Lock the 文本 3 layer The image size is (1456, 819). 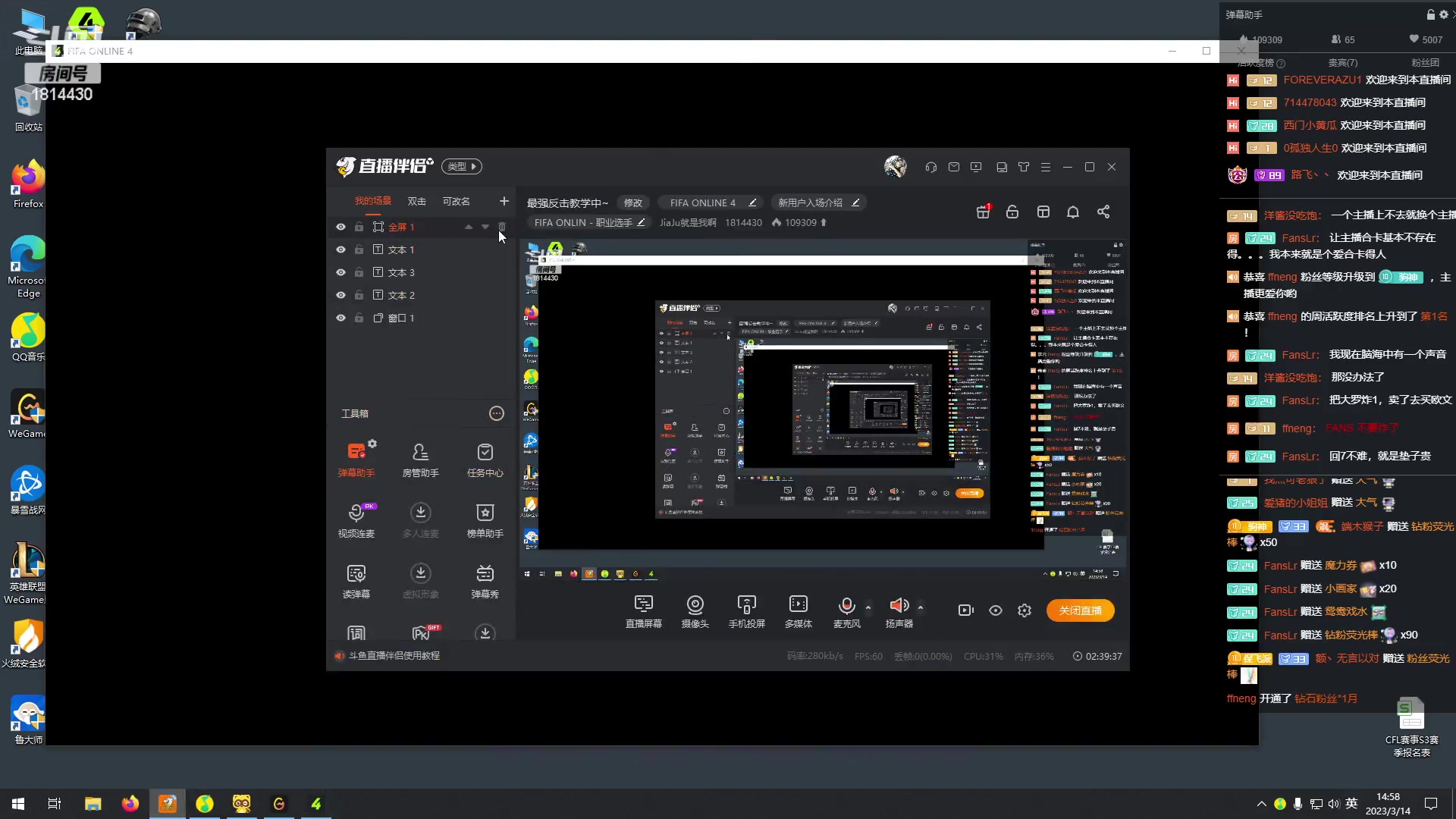click(x=359, y=272)
